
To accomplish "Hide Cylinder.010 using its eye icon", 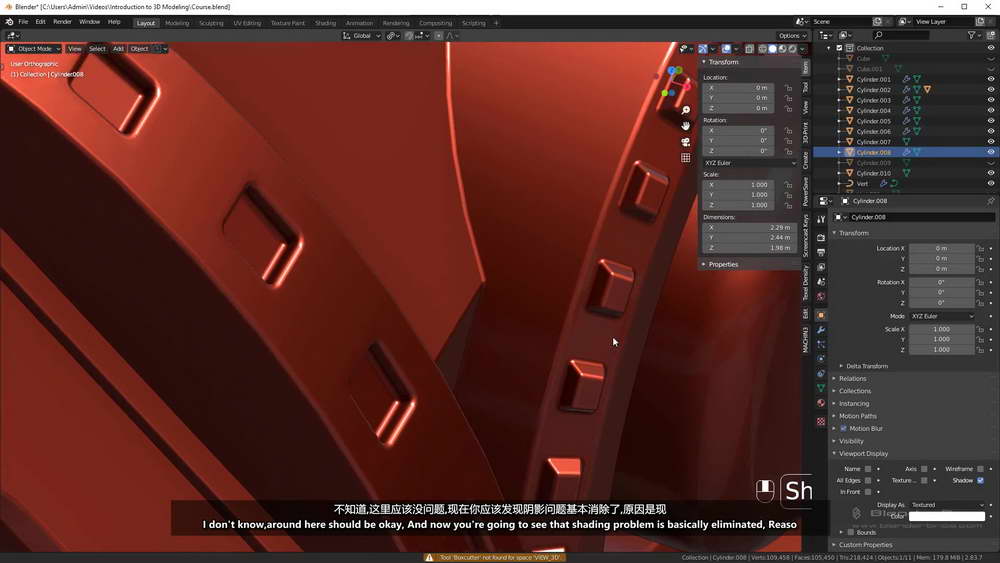I will pos(990,173).
